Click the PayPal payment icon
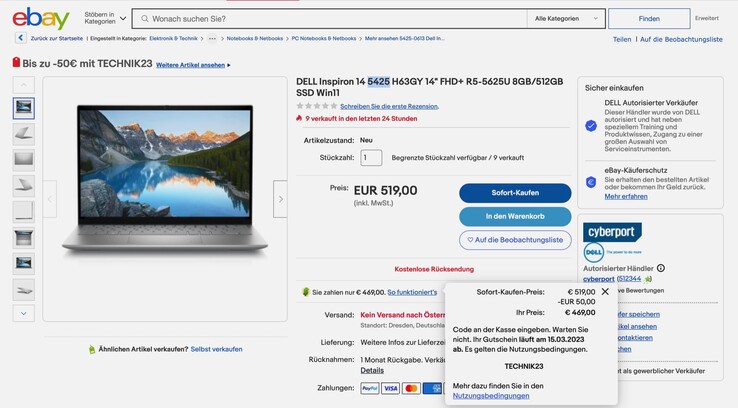The width and height of the screenshot is (738, 408). (370, 388)
